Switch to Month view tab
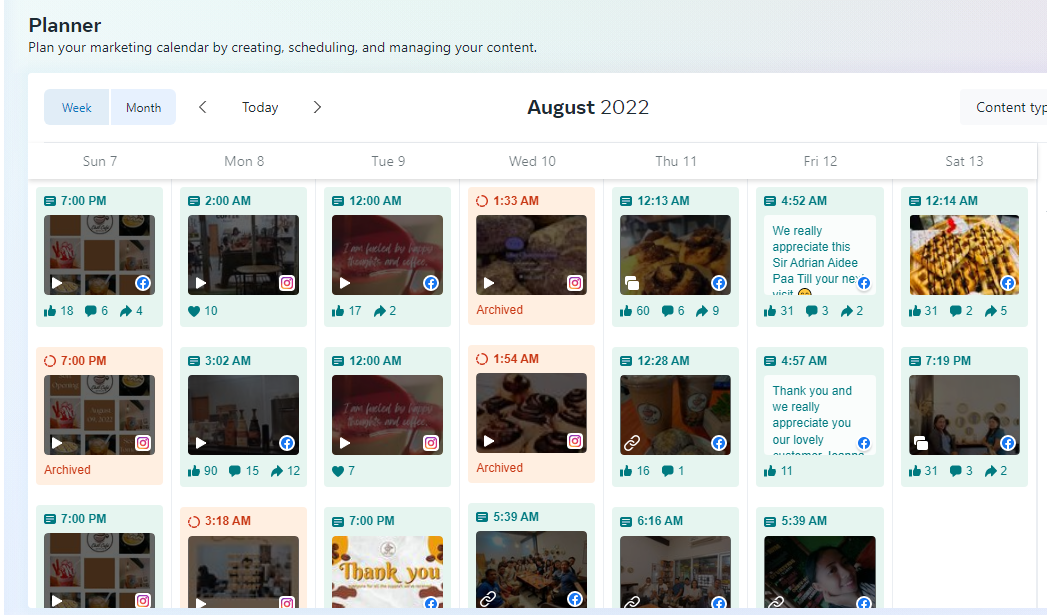Viewport: 1047px width, 615px height. 144,108
